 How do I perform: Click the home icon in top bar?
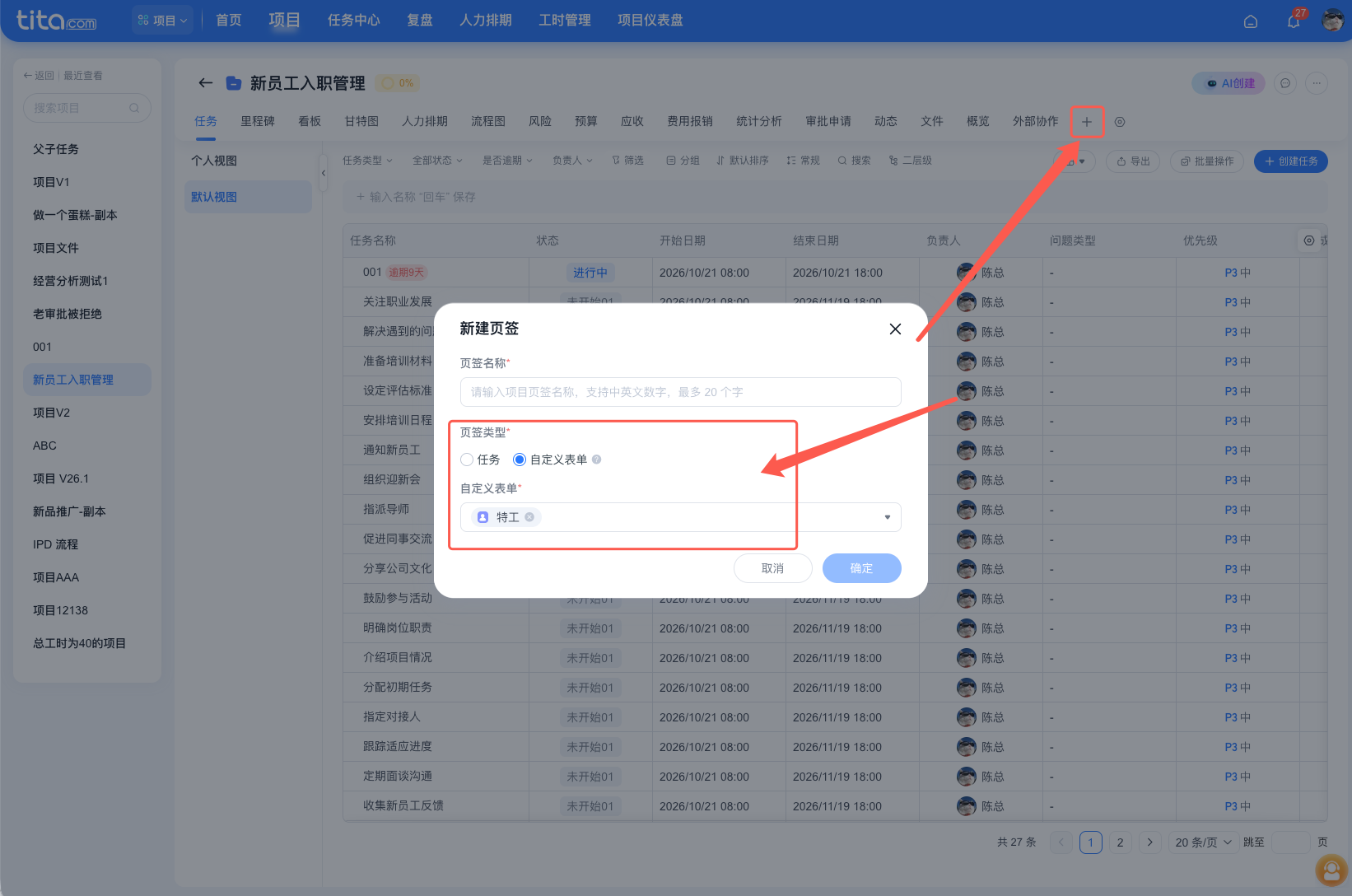(1250, 21)
